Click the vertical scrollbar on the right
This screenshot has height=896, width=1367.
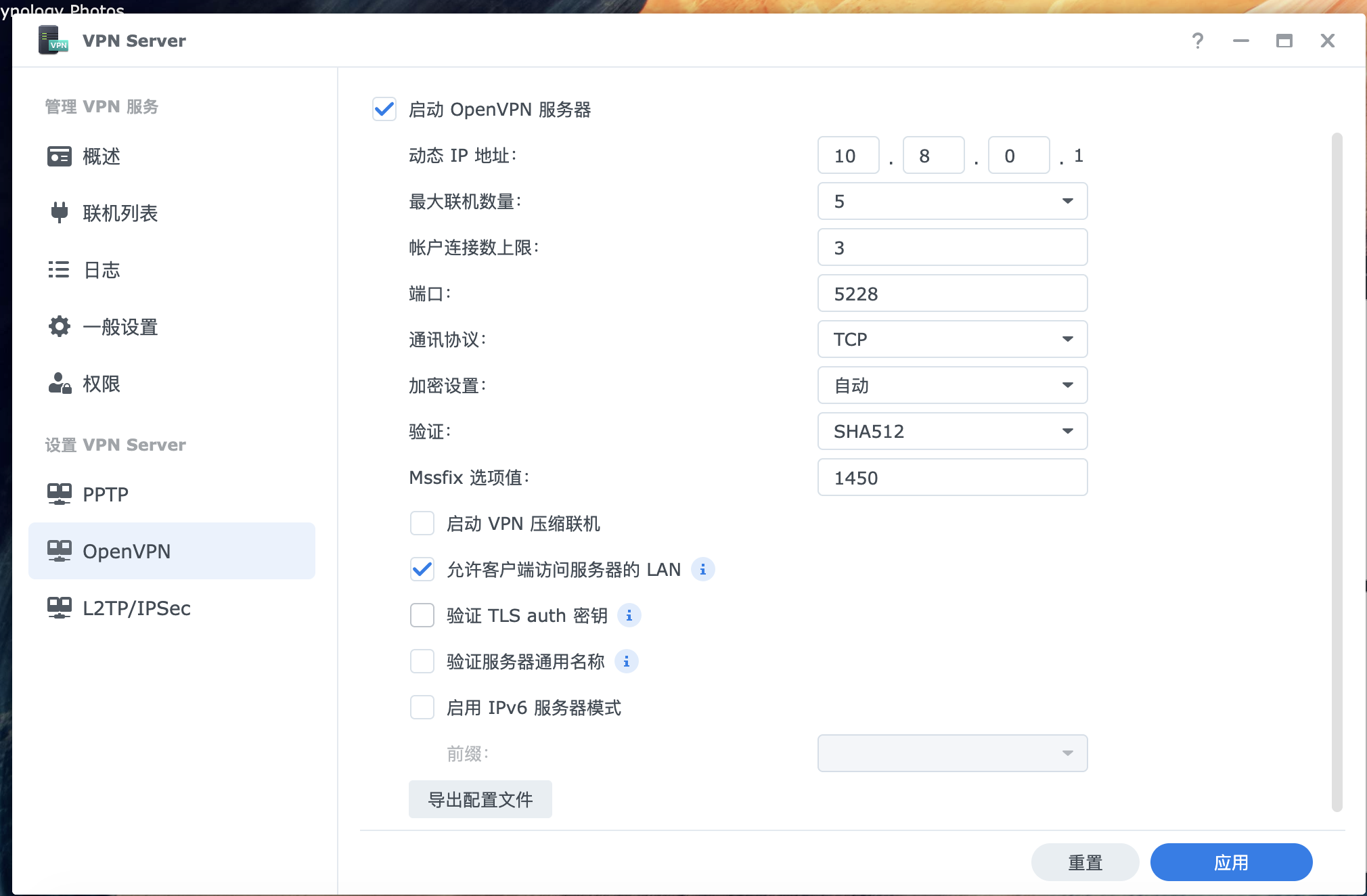(x=1337, y=471)
